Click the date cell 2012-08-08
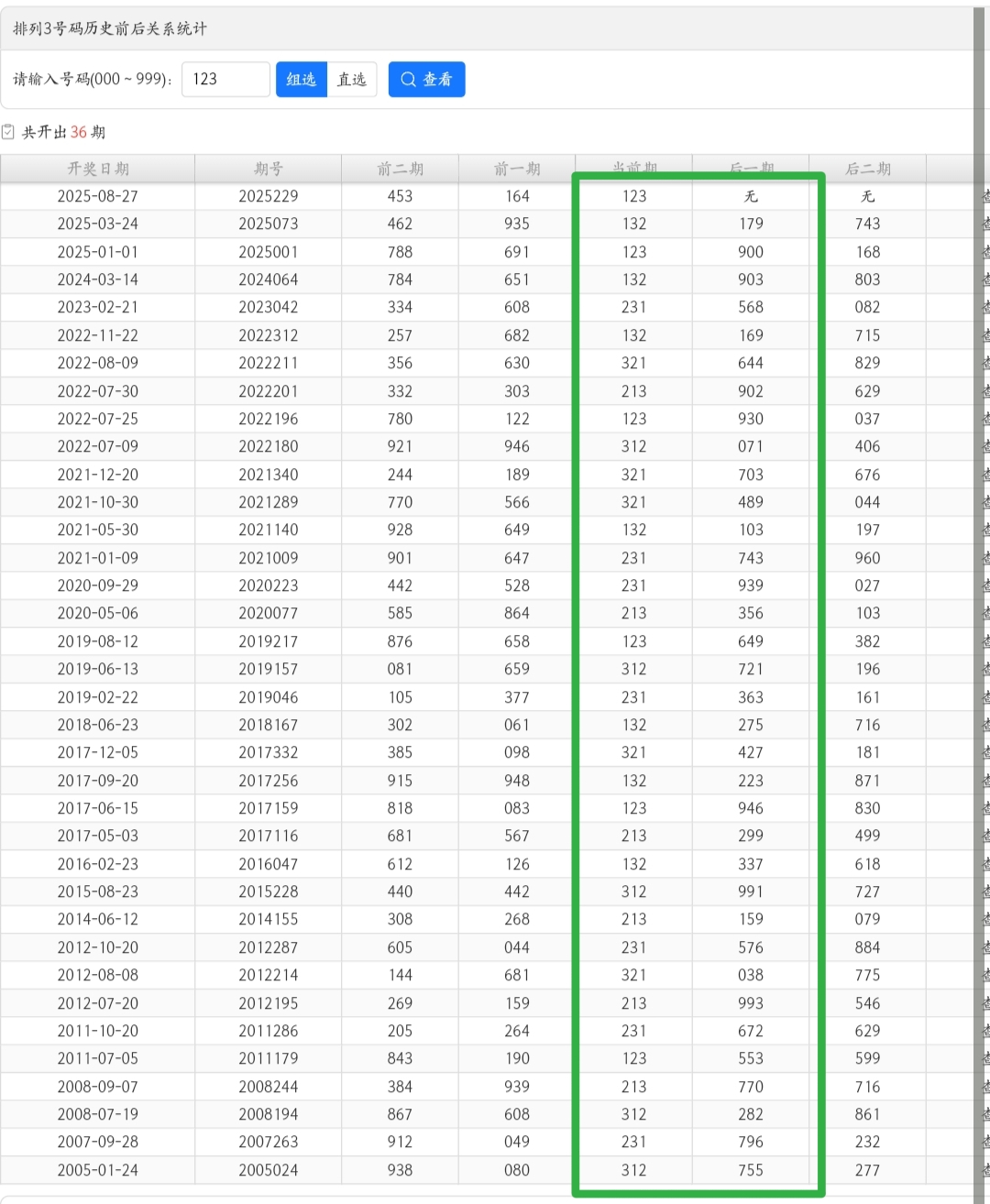990x1204 pixels. coord(98,975)
